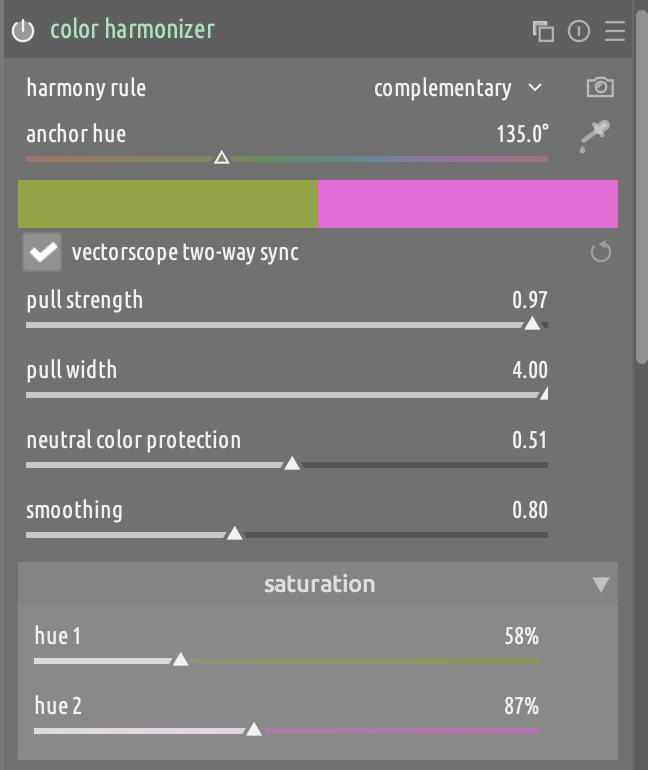Screen dimensions: 648x770
Task: Activate the anchor hue eyedropper picker
Action: point(597,137)
